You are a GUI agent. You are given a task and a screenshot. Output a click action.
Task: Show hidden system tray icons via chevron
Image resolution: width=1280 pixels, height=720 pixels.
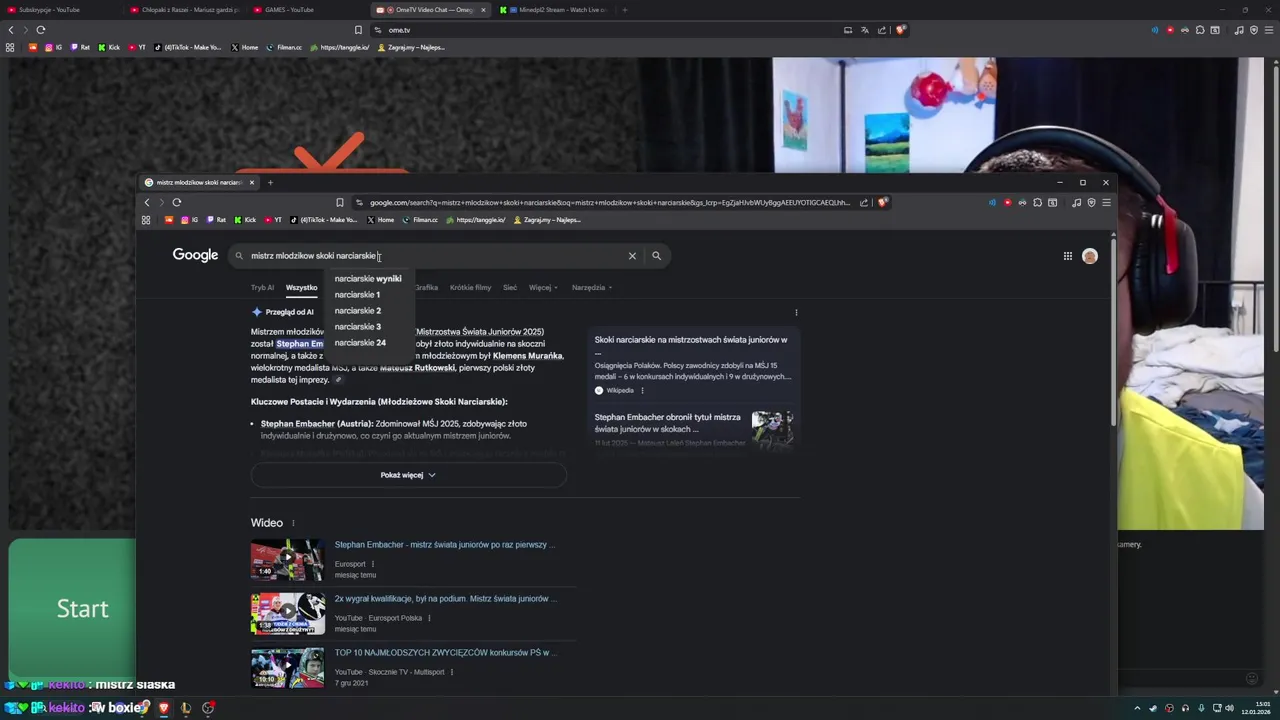[x=1136, y=708]
